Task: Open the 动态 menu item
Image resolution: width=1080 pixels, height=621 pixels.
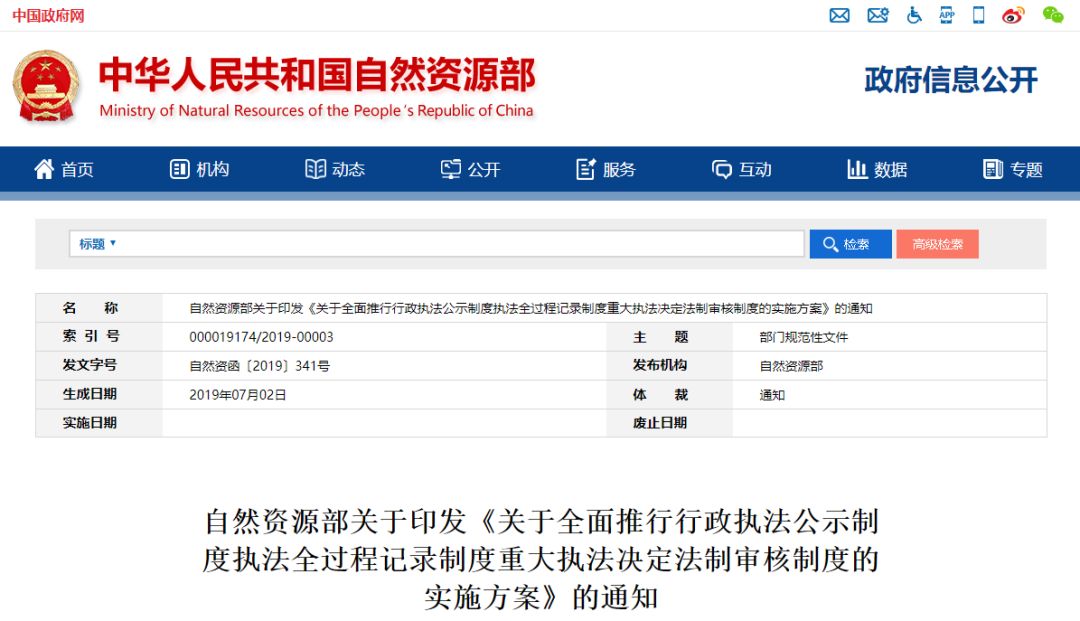Action: pos(349,169)
